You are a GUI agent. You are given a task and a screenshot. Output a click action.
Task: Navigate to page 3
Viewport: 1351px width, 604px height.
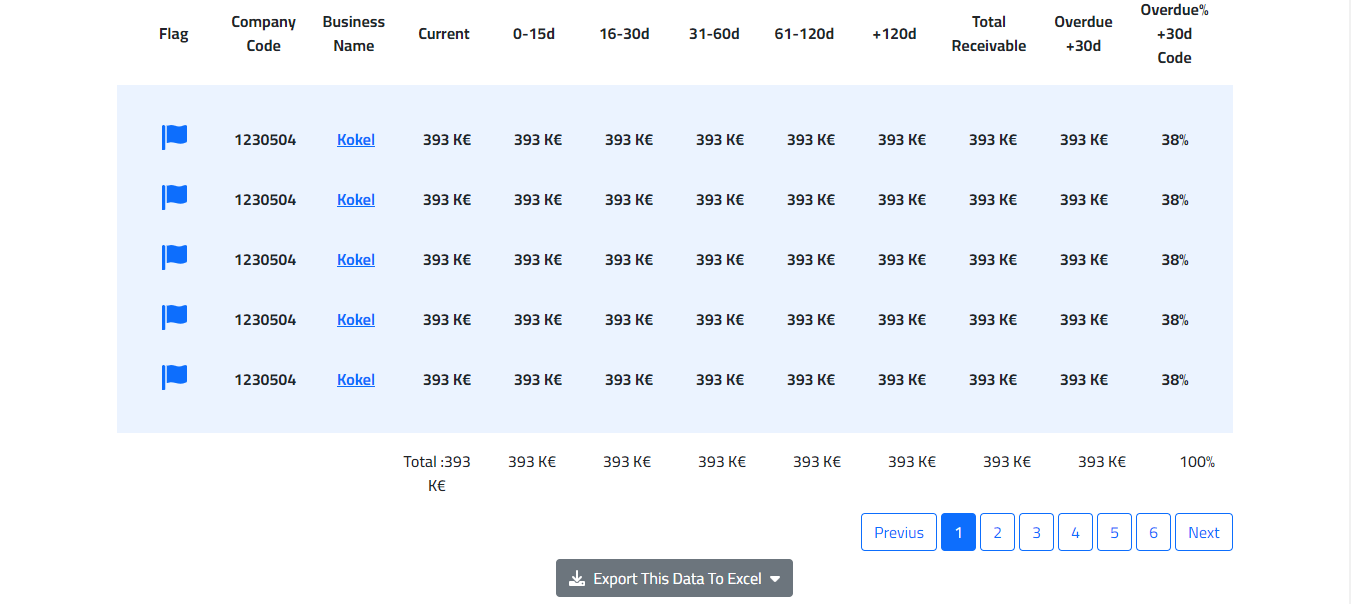1036,532
